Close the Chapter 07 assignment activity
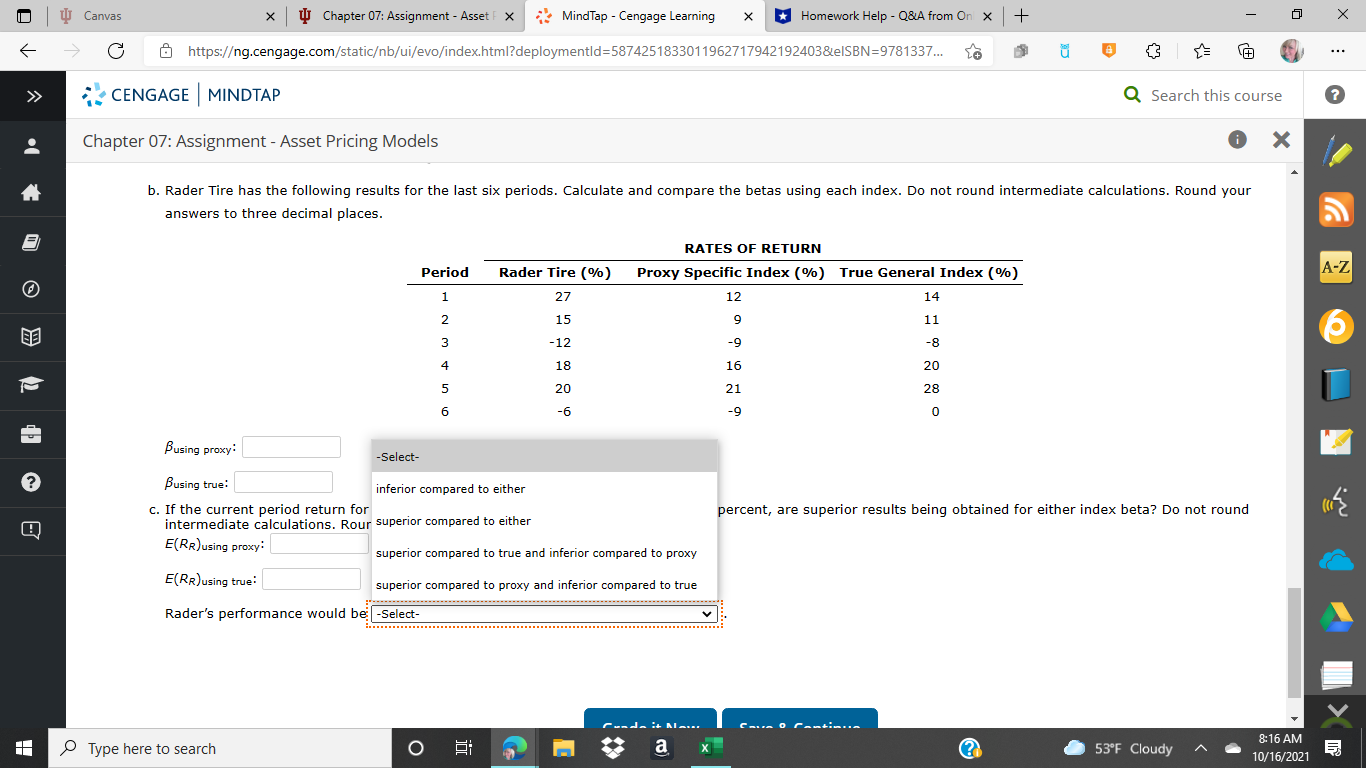 click(x=1281, y=140)
